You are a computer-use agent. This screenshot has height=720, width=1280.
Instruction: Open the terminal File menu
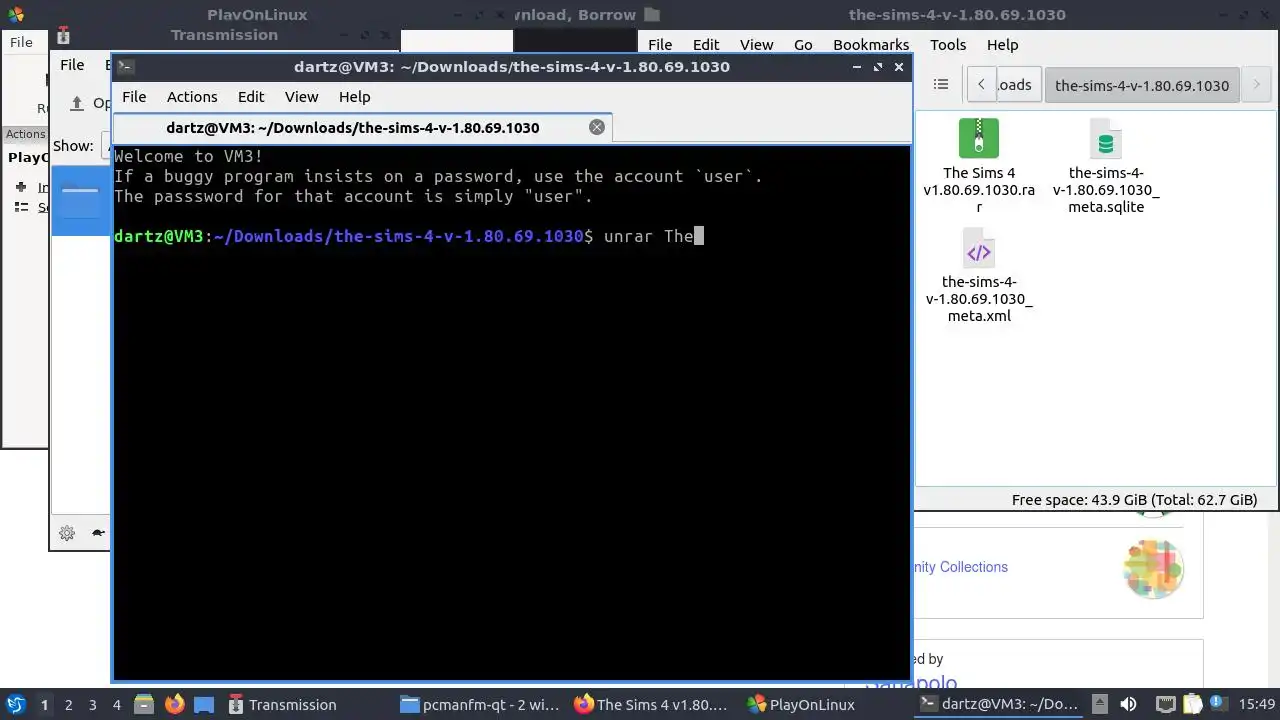(x=134, y=97)
